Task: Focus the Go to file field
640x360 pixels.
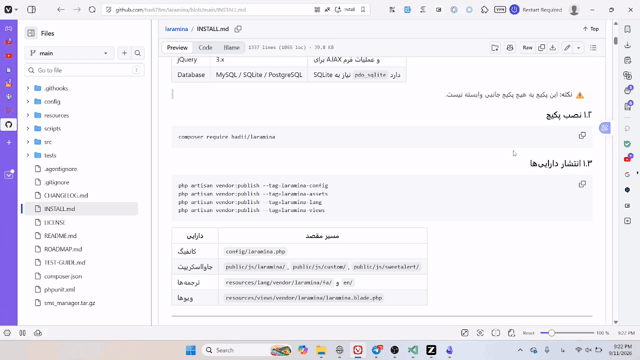Action: (84, 70)
